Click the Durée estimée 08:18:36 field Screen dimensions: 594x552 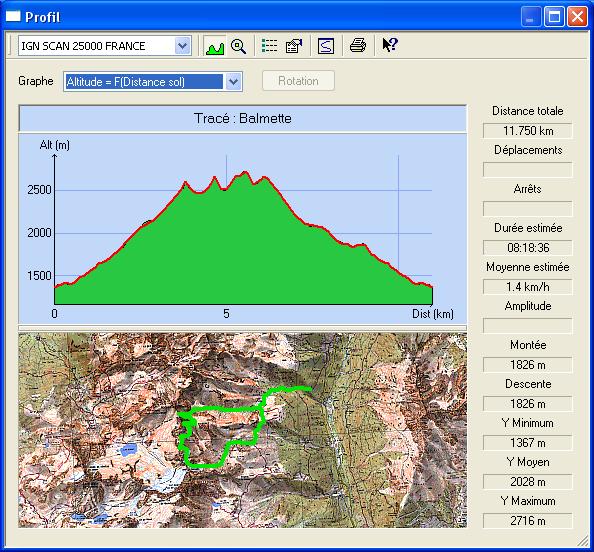pyautogui.click(x=527, y=247)
